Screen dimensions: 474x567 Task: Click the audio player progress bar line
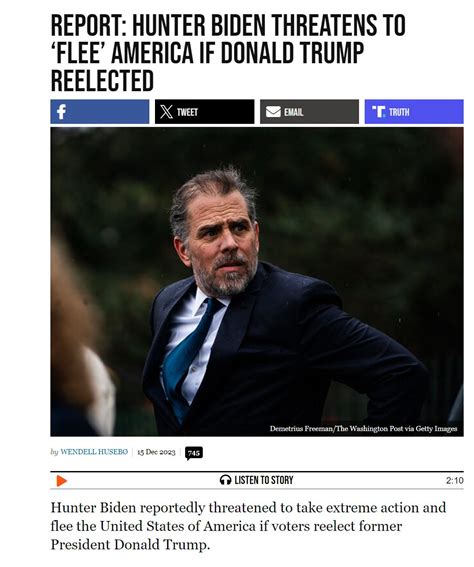pos(257,489)
